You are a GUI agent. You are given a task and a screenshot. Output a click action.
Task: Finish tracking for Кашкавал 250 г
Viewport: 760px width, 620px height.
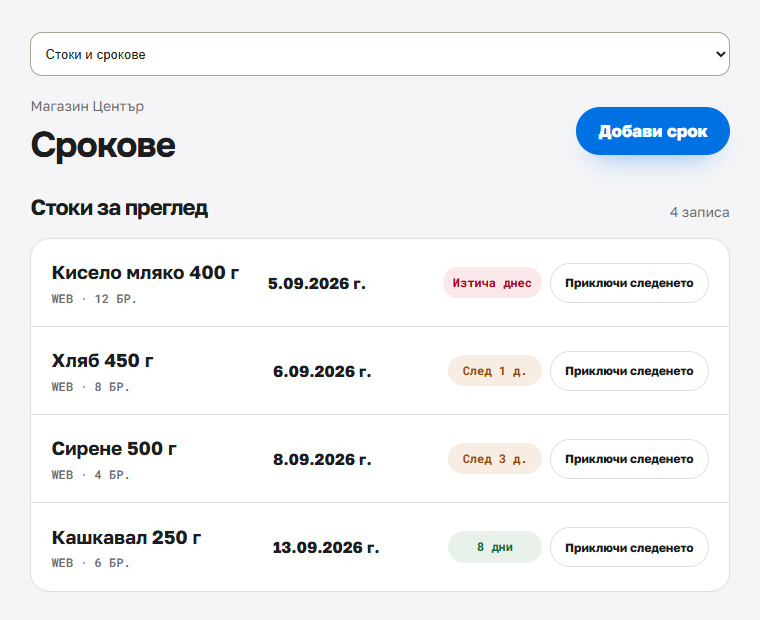629,547
